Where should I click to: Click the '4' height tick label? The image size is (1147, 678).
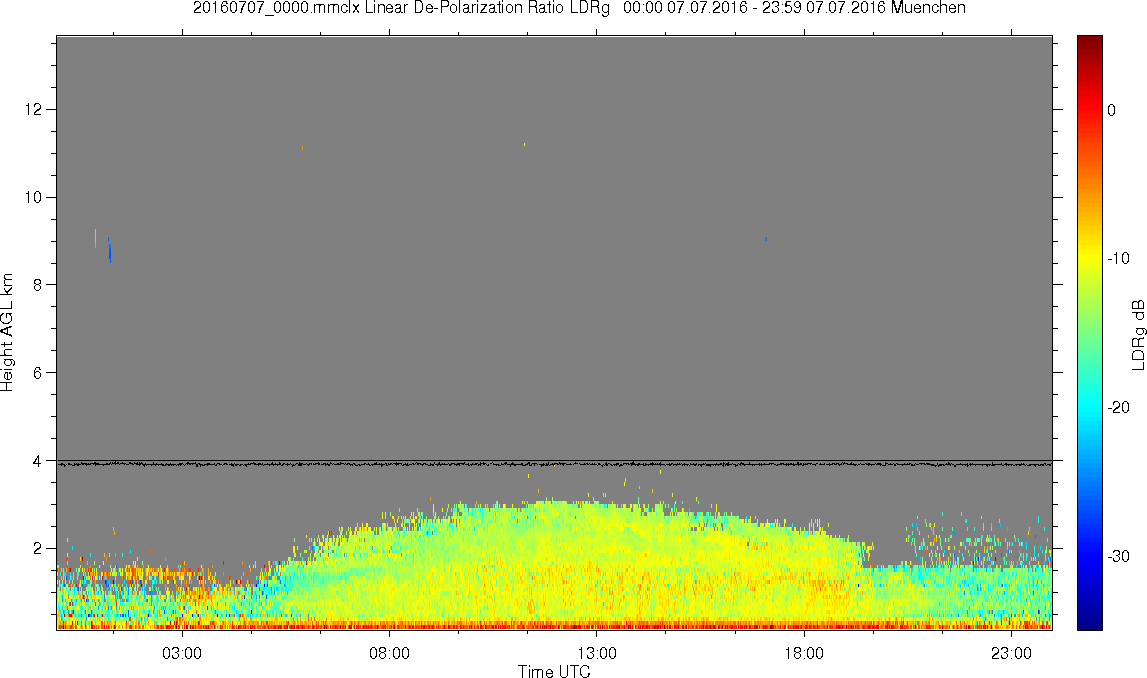pyautogui.click(x=38, y=461)
